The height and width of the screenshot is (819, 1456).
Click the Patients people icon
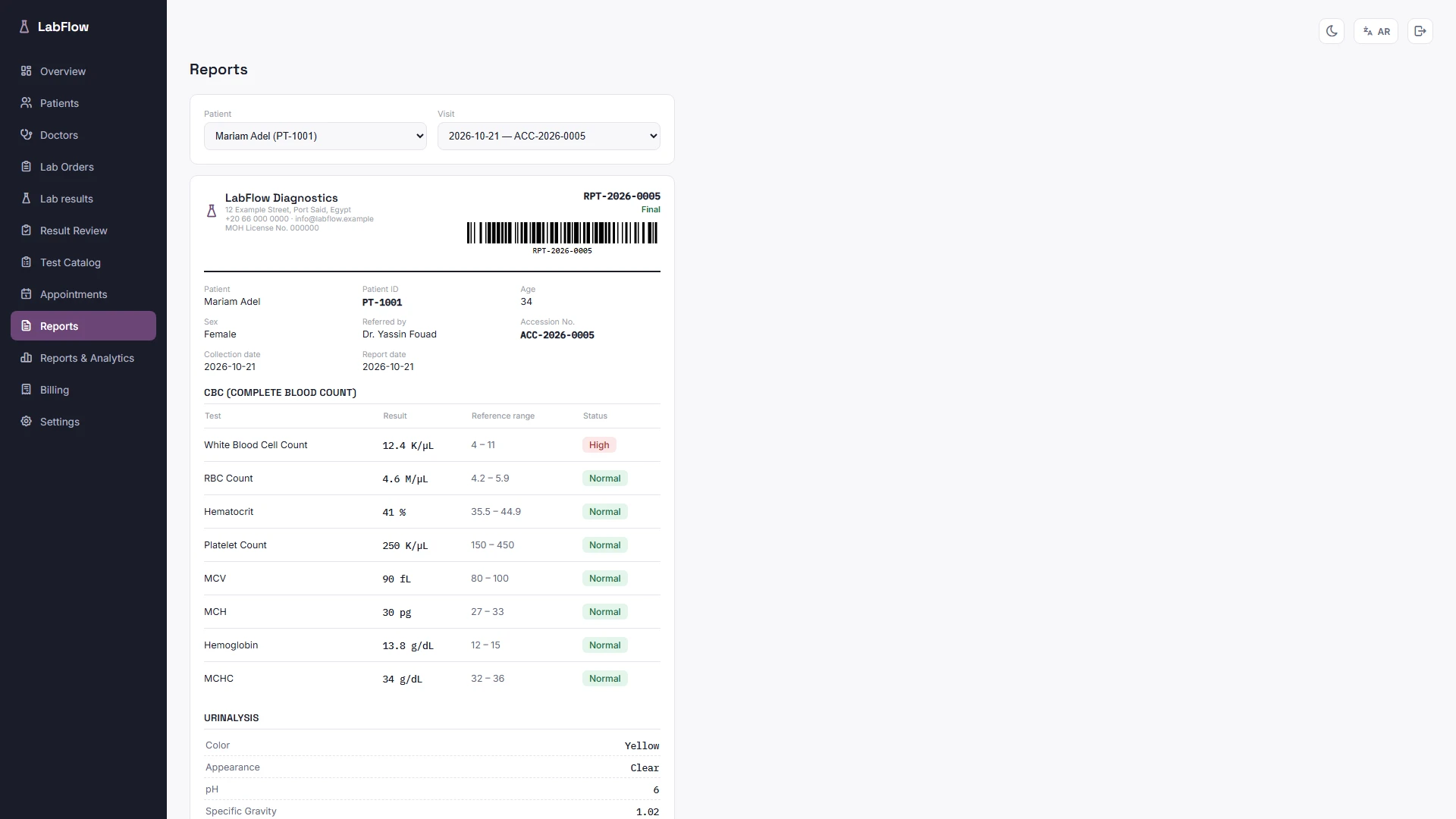(26, 102)
